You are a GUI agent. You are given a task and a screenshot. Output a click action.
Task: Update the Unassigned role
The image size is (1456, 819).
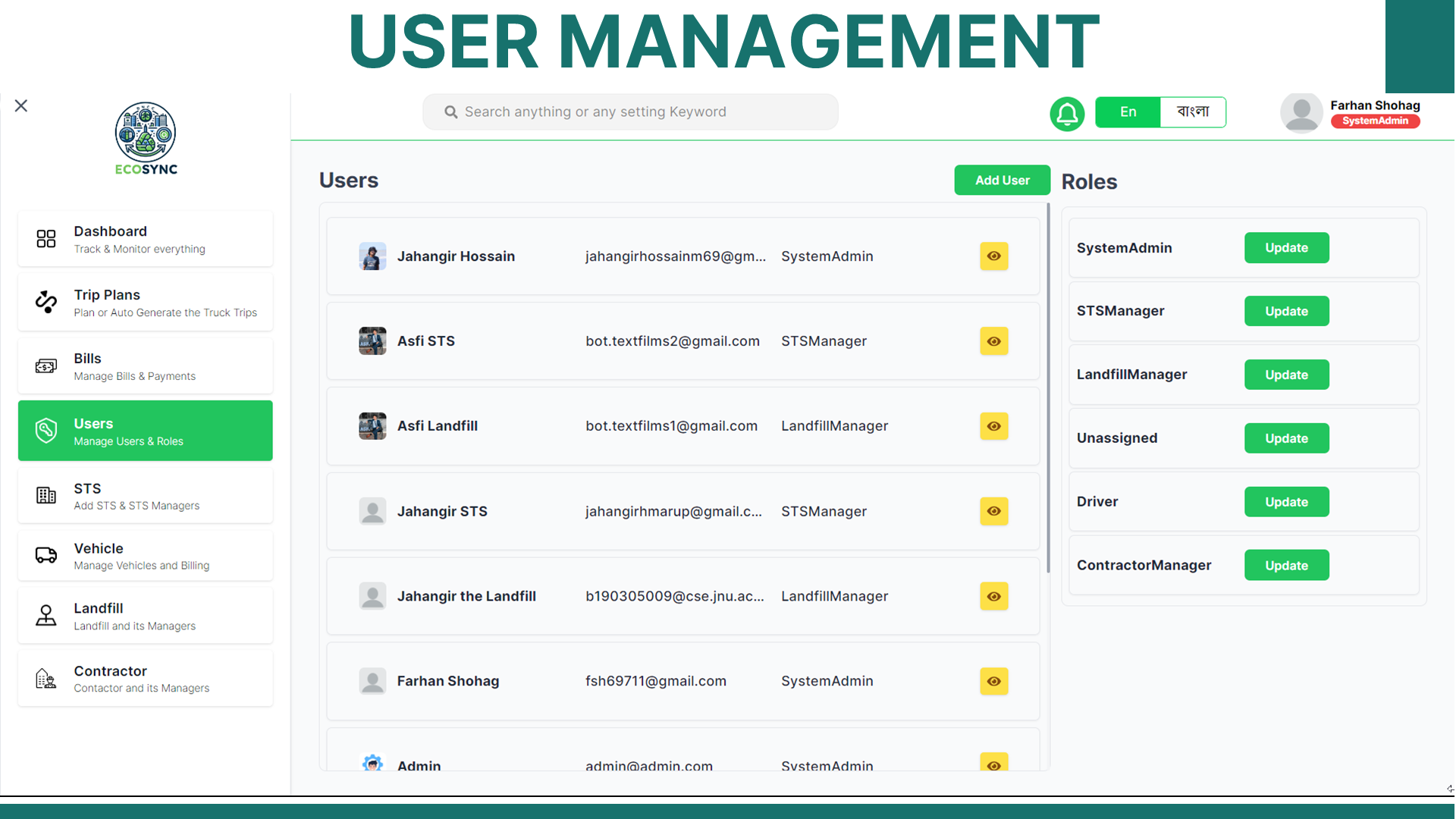1286,438
